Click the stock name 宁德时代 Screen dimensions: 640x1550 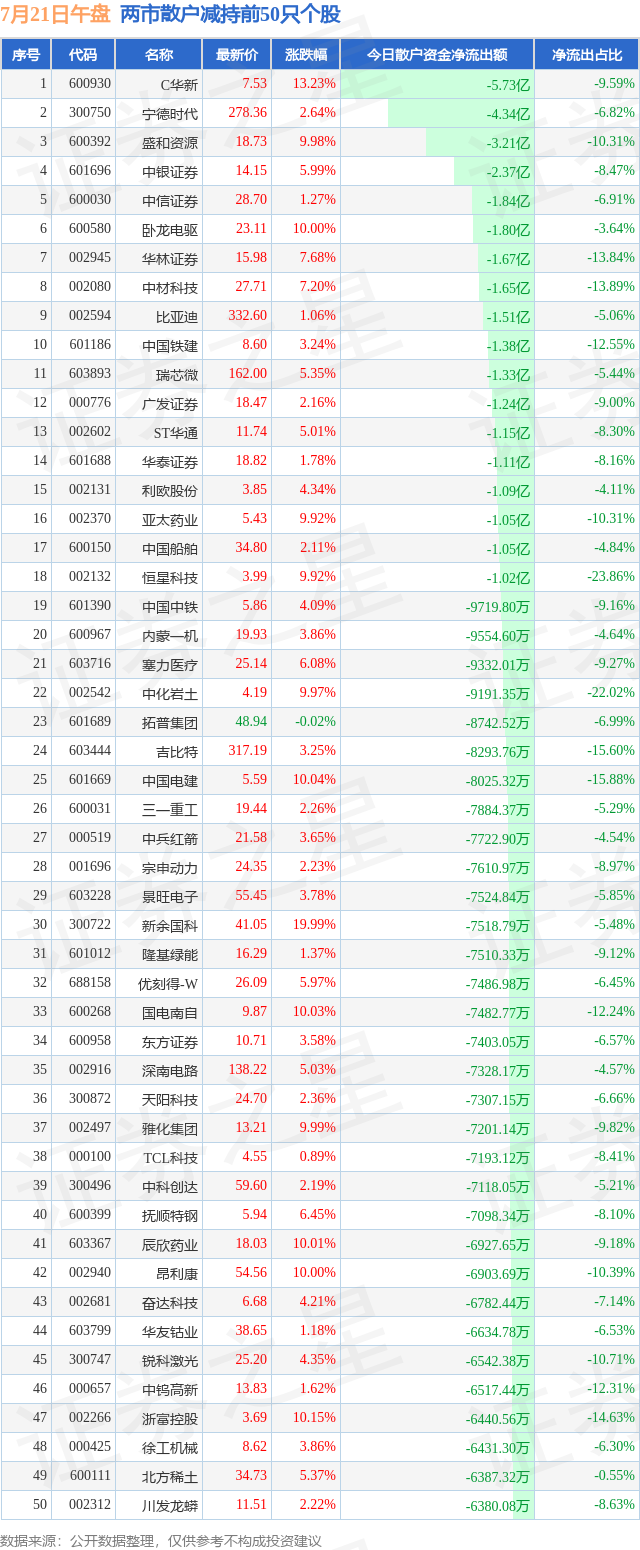tap(170, 113)
